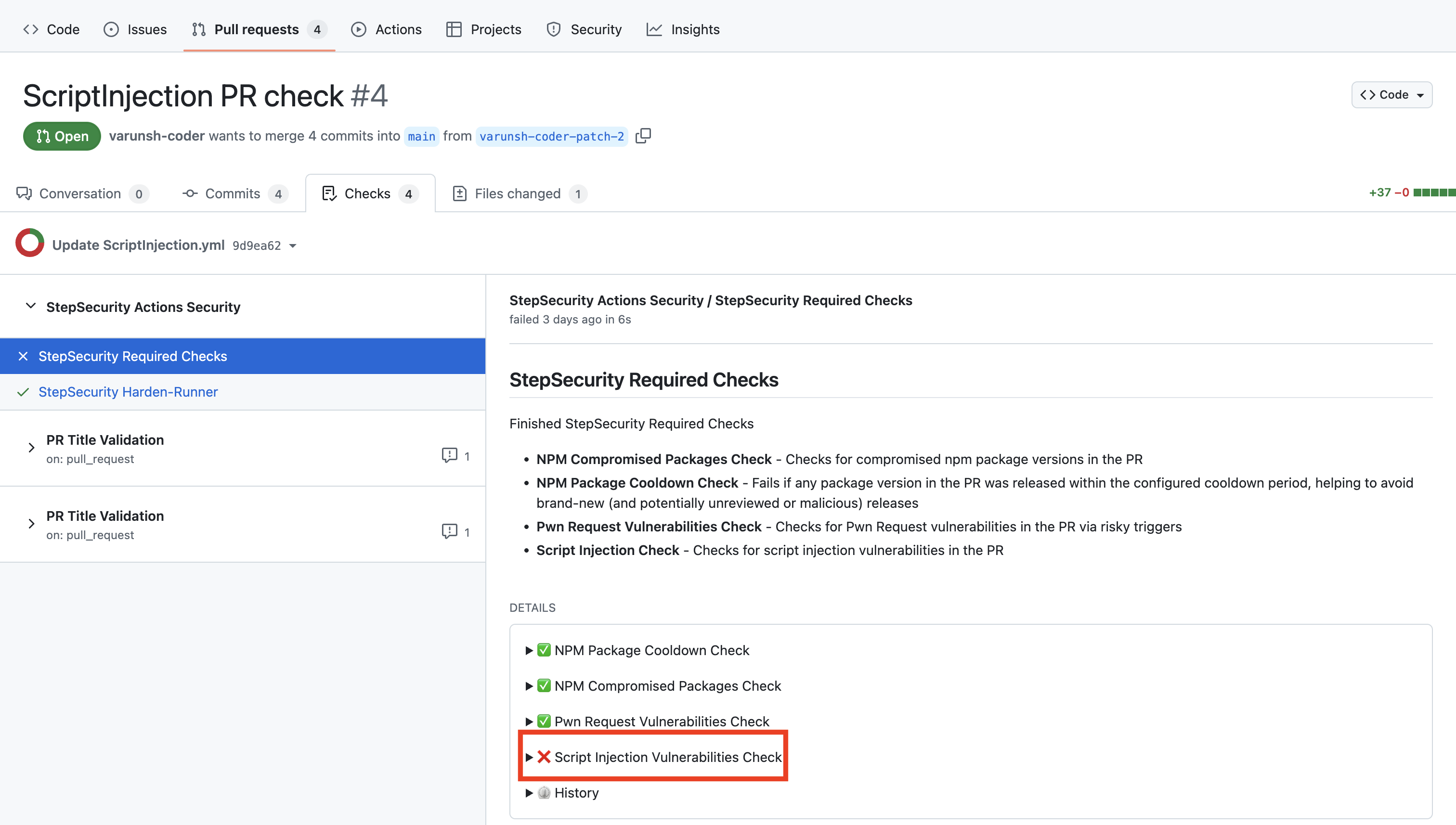Click the pull request branch icon in nav
This screenshot has height=825, width=1456.
[x=198, y=29]
